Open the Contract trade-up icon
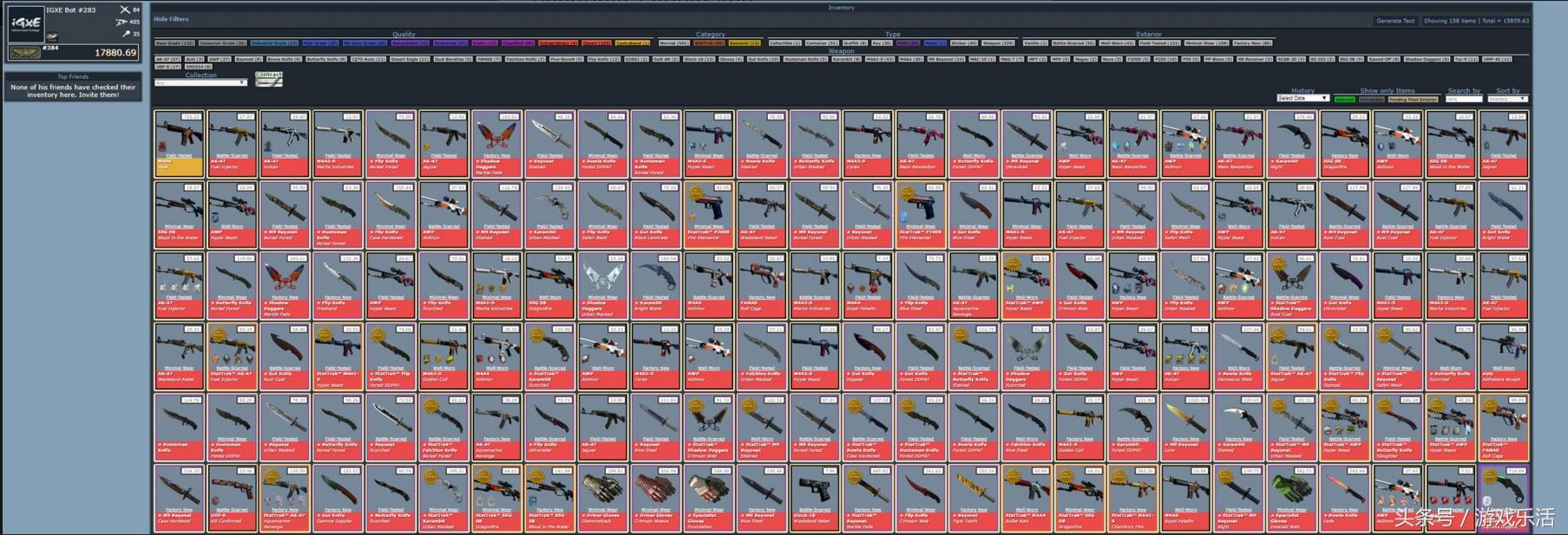Viewport: 1568px width, 535px height. (268, 79)
